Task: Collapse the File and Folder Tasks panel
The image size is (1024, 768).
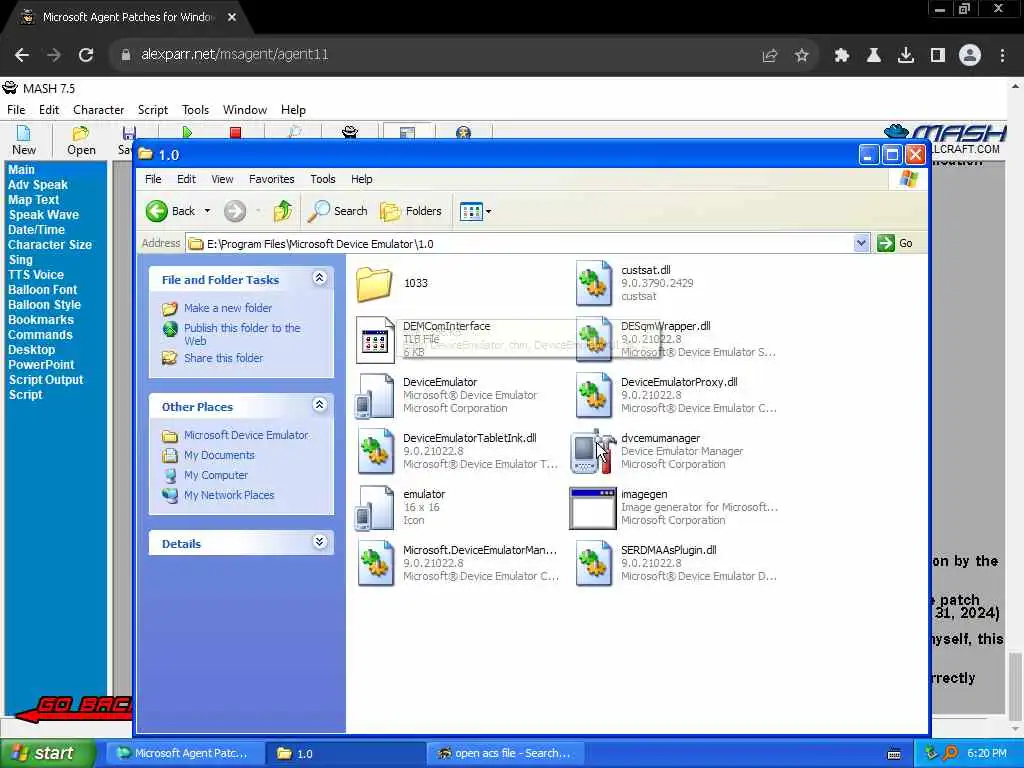Action: pos(319,278)
